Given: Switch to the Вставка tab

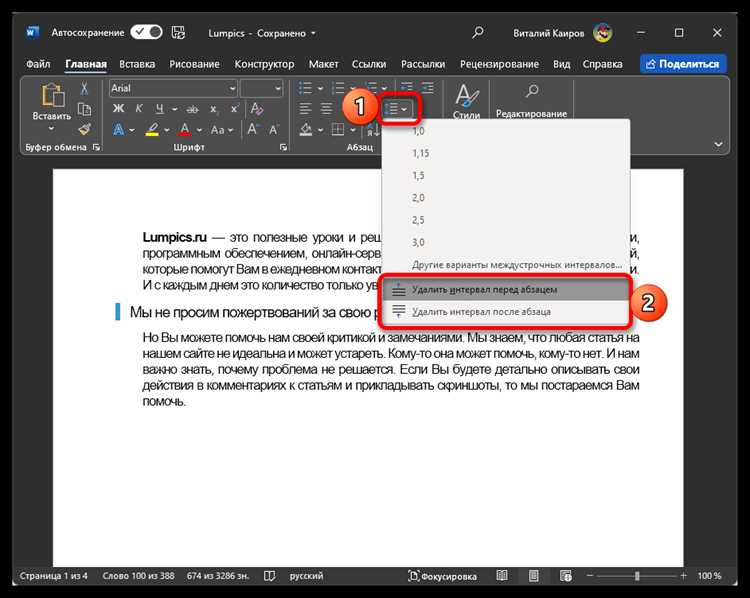Looking at the screenshot, I should coord(137,64).
